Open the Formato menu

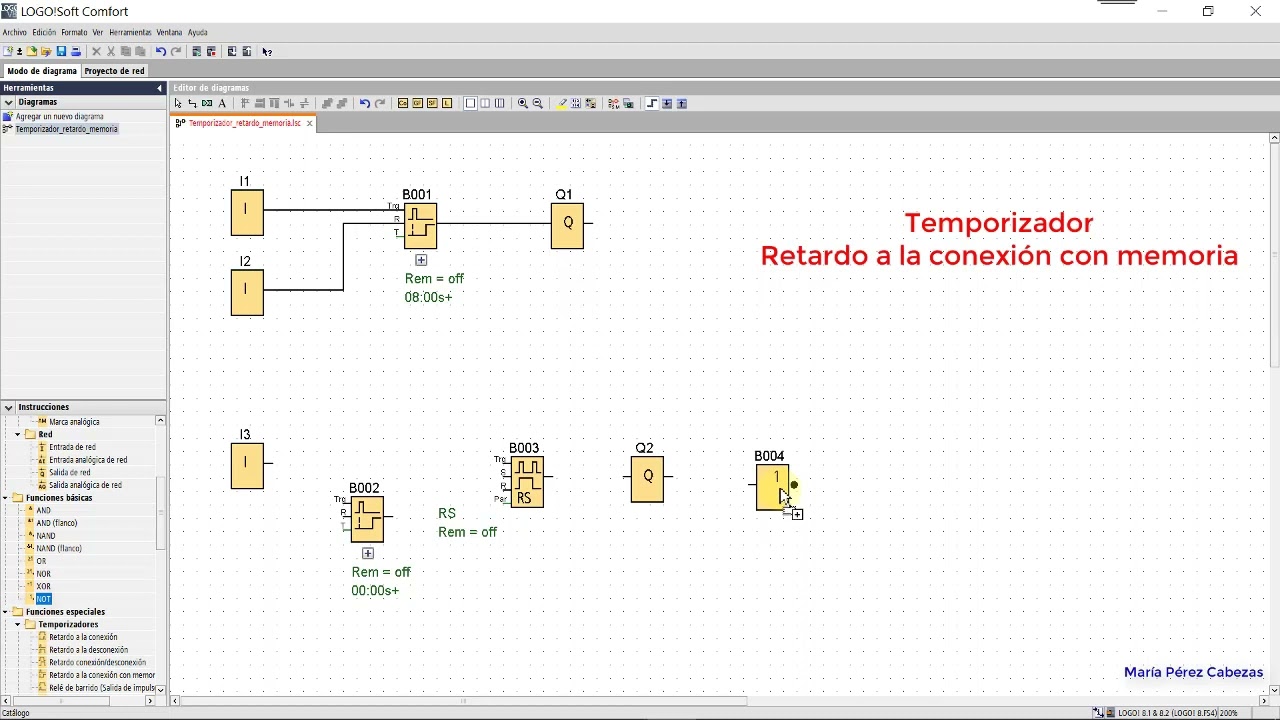click(x=74, y=32)
